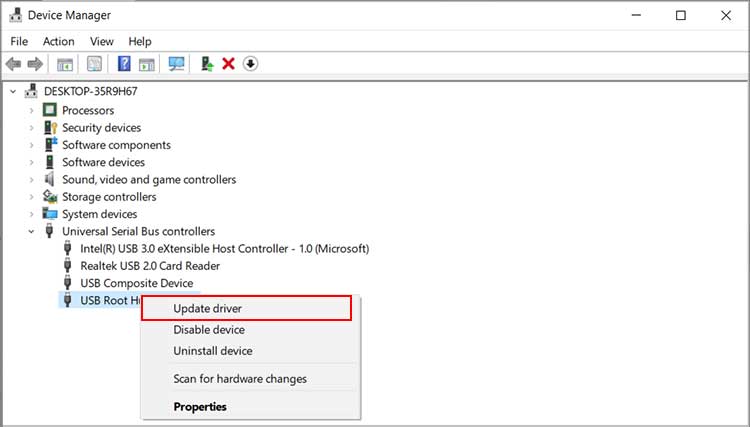Click USB icon beside Intel USB 3.0 Host Controller
This screenshot has width=750, height=427.
point(67,249)
